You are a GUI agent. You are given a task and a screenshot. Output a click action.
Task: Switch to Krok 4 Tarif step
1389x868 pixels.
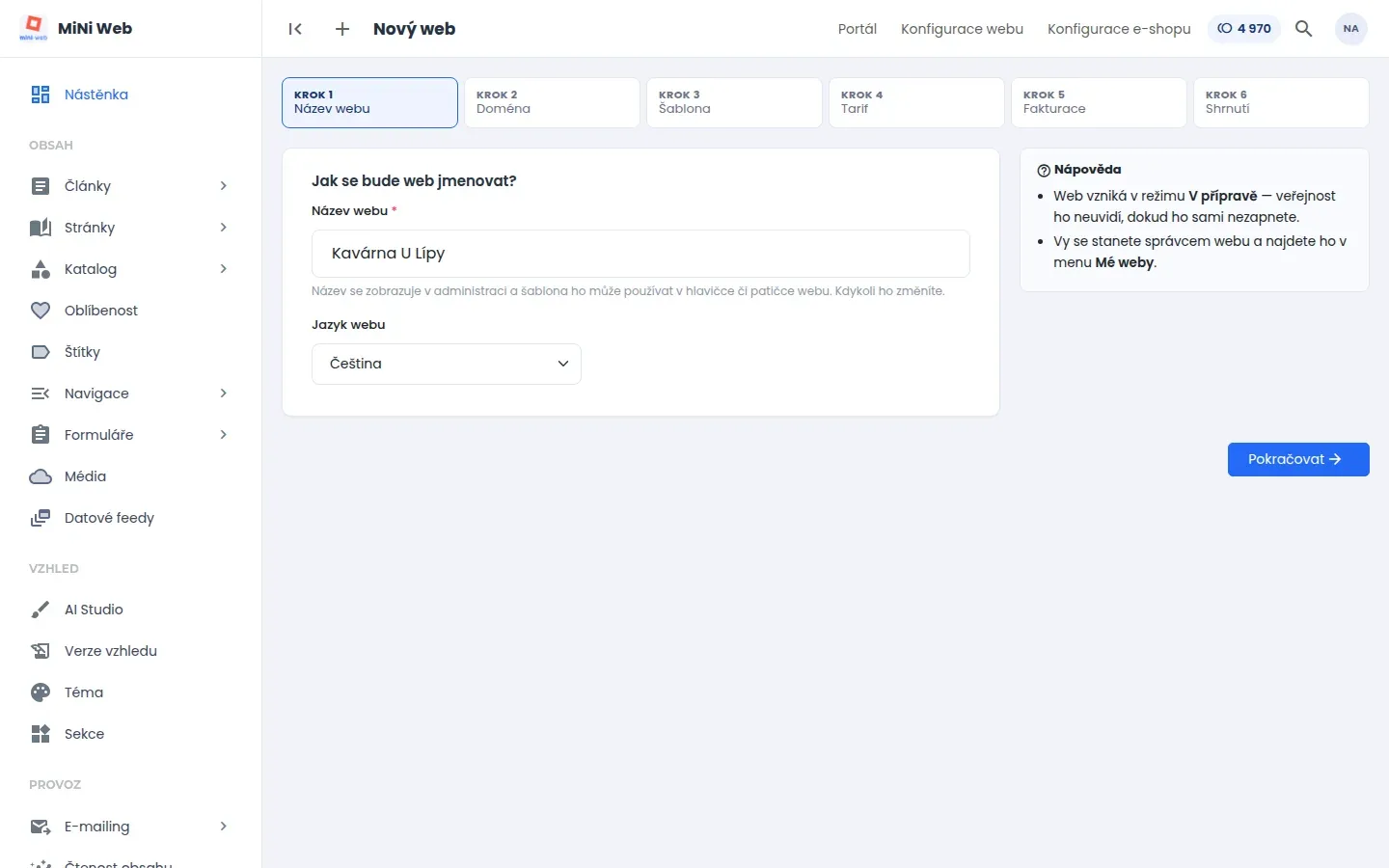(916, 102)
